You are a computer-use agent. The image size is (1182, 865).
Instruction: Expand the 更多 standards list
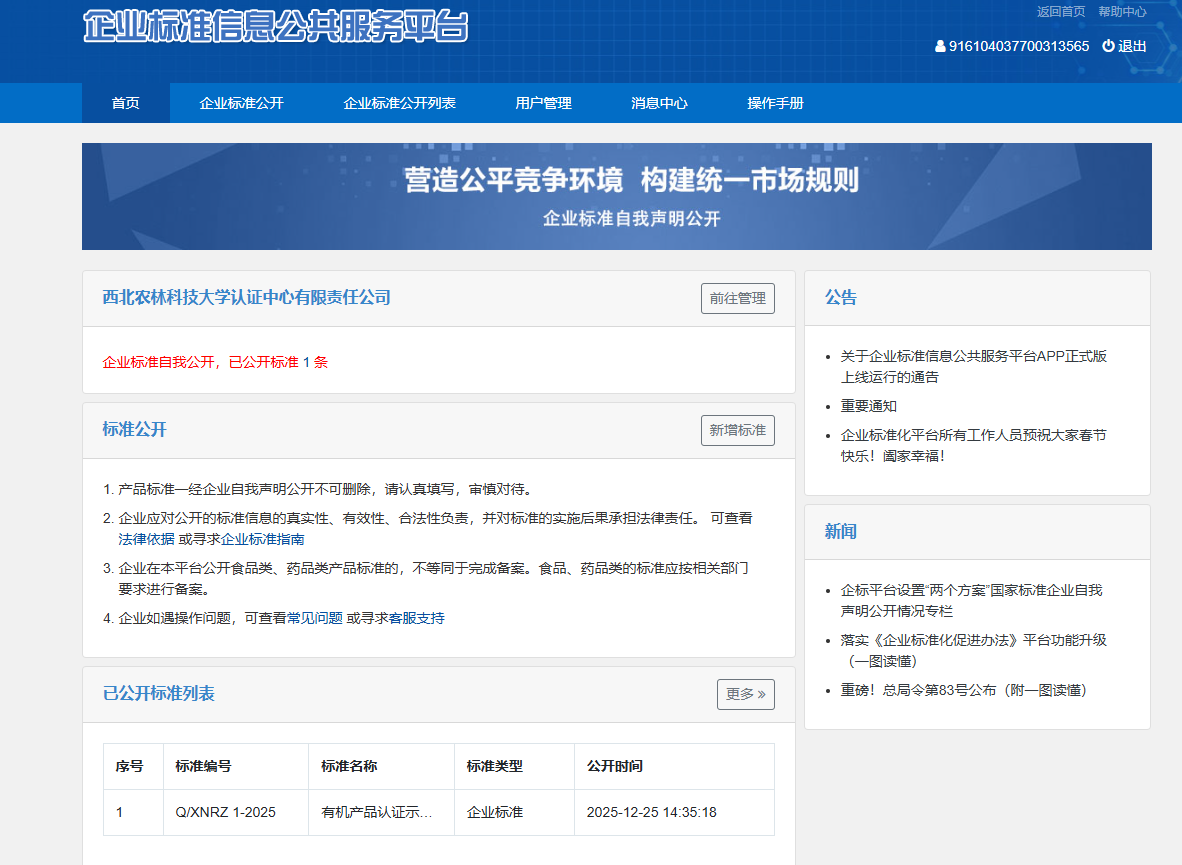[745, 694]
